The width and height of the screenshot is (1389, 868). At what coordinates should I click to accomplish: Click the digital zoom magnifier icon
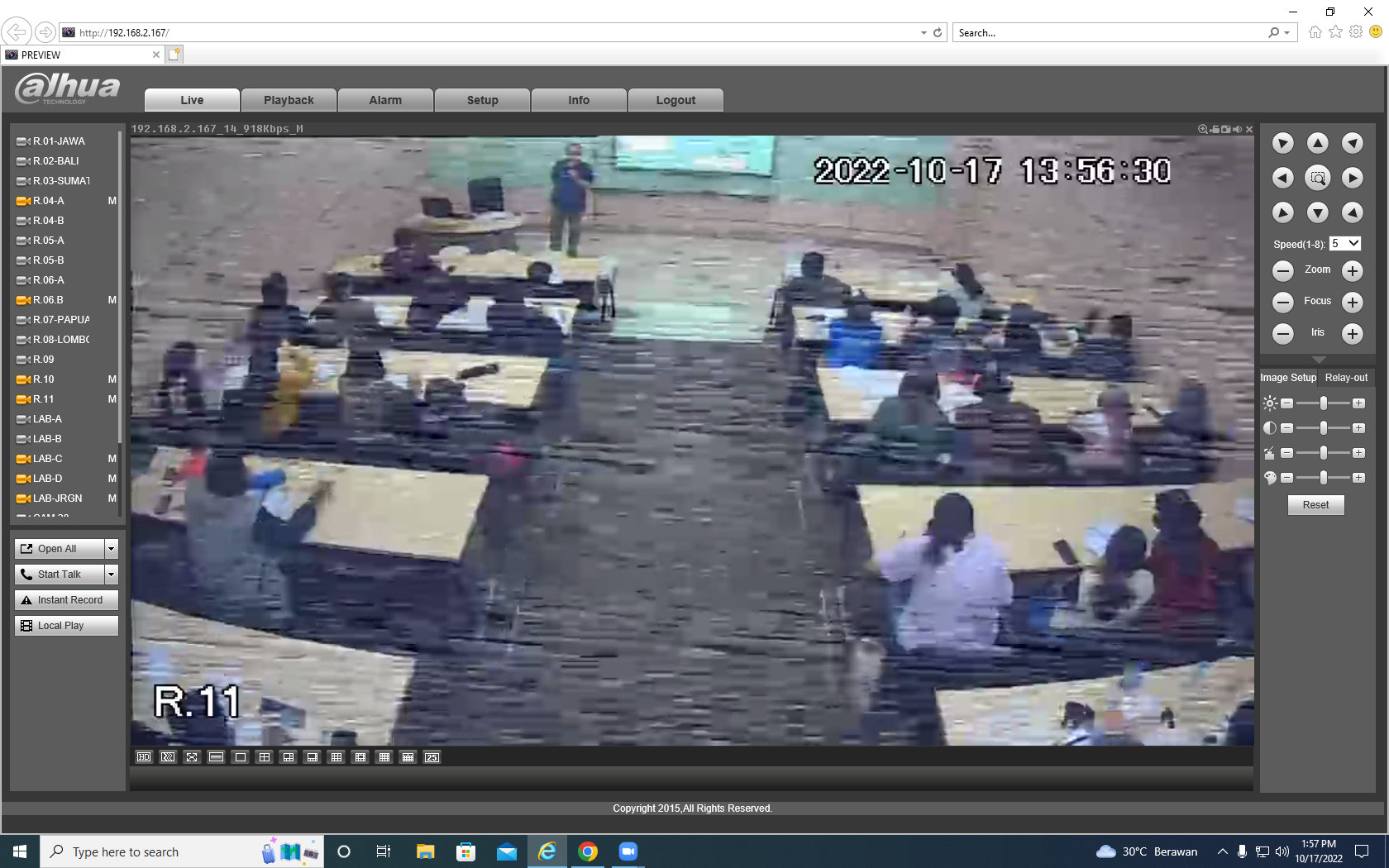coord(1203,129)
